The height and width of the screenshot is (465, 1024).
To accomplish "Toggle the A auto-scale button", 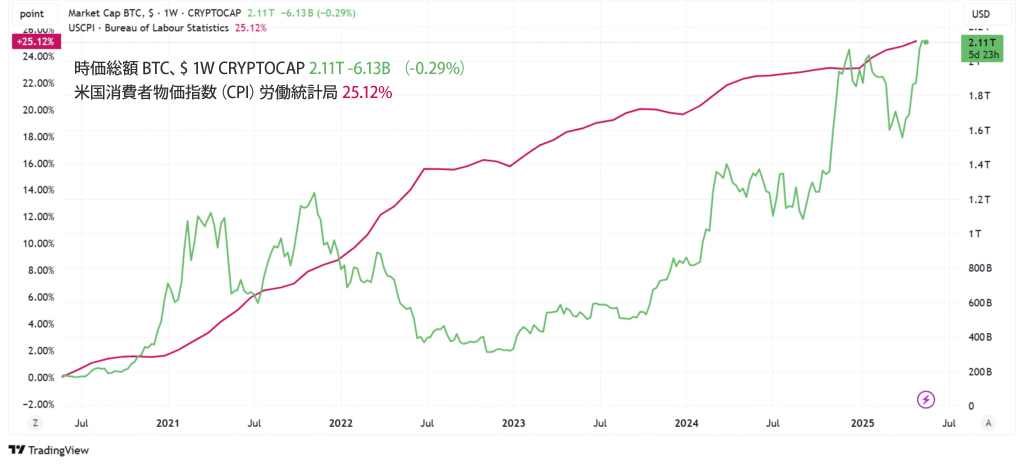I will click(x=988, y=423).
